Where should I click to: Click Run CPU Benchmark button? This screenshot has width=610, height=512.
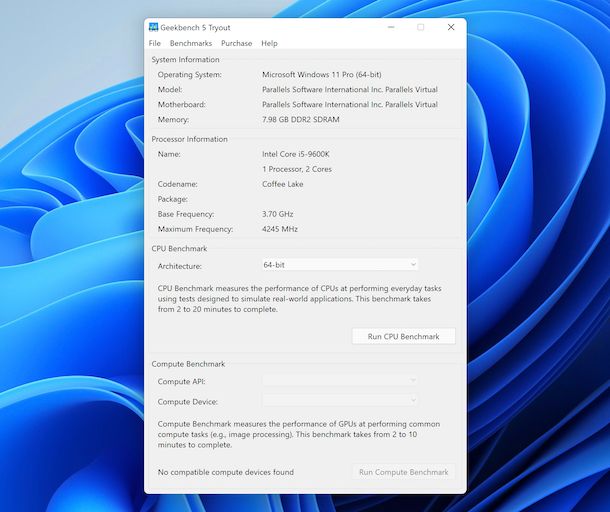[x=403, y=336]
